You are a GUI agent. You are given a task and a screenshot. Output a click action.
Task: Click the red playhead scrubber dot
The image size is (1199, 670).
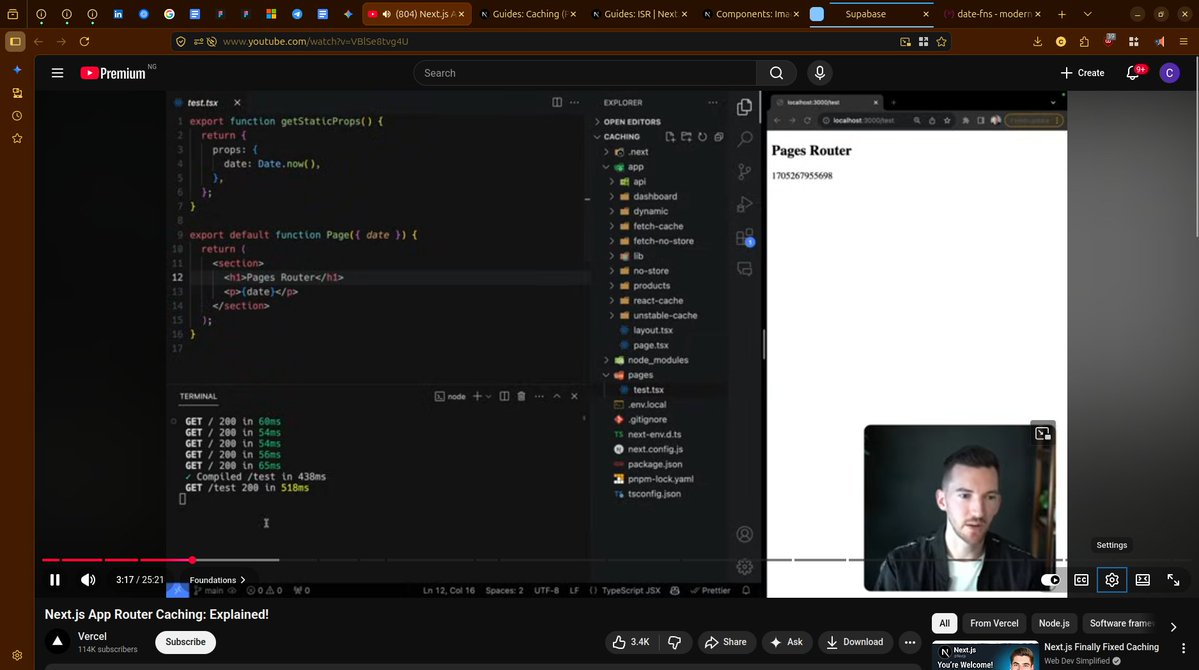(x=192, y=560)
